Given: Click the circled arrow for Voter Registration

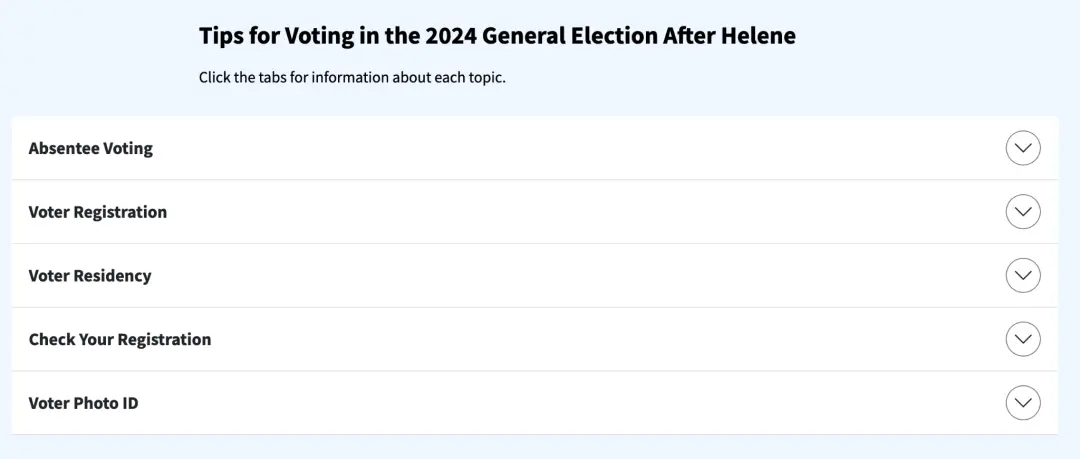Looking at the screenshot, I should 1022,212.
